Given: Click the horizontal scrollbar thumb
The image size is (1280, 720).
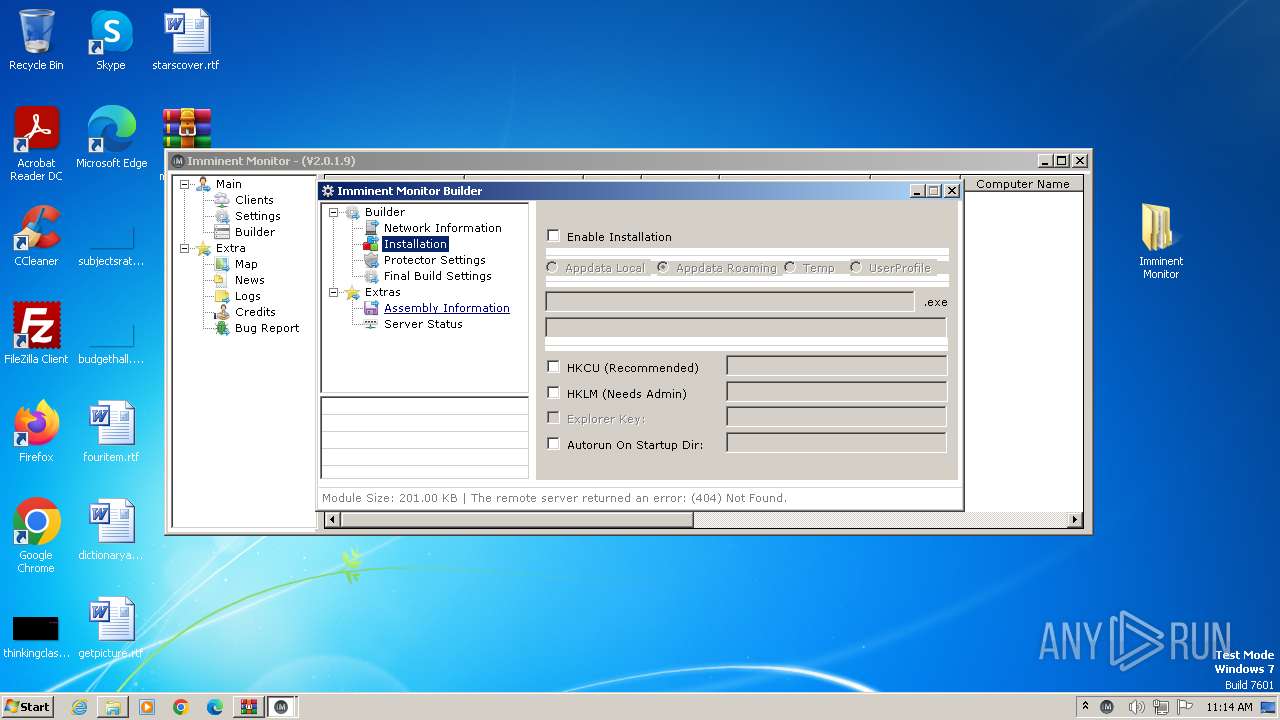Looking at the screenshot, I should click(x=517, y=520).
